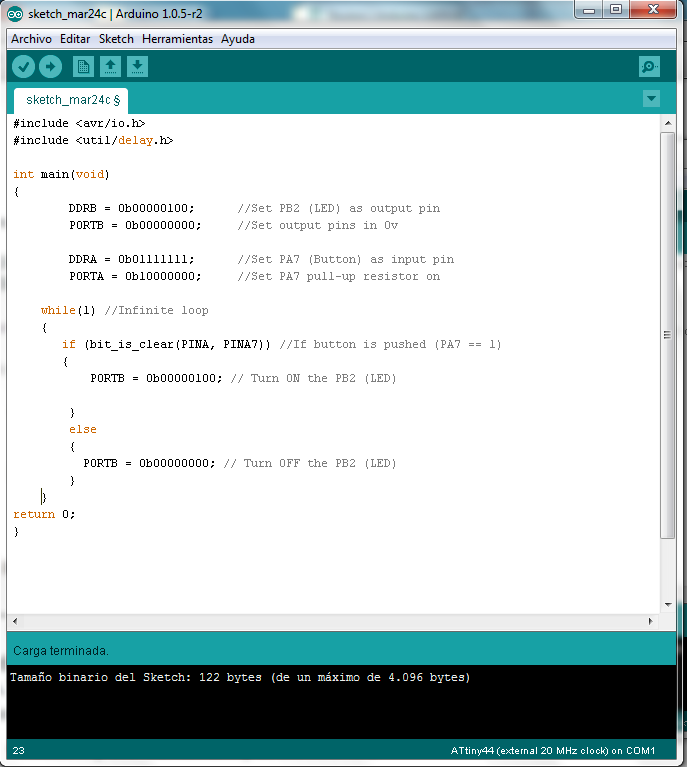Image resolution: width=688 pixels, height=768 pixels.
Task: Click 'DDRB = 0b00000100;' statement
Action: click(132, 208)
